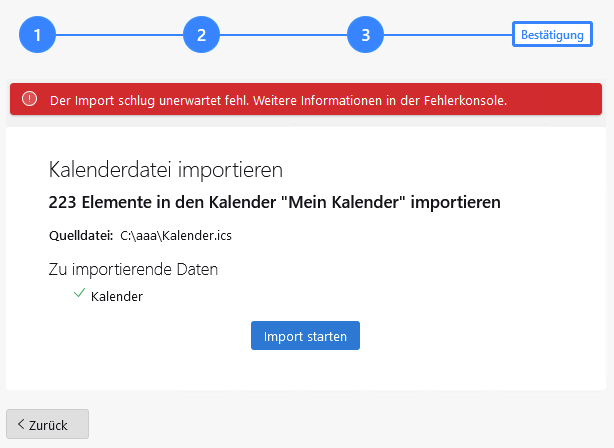This screenshot has width=614, height=448.
Task: Go to wizard step 1 circle
Action: pos(37,35)
